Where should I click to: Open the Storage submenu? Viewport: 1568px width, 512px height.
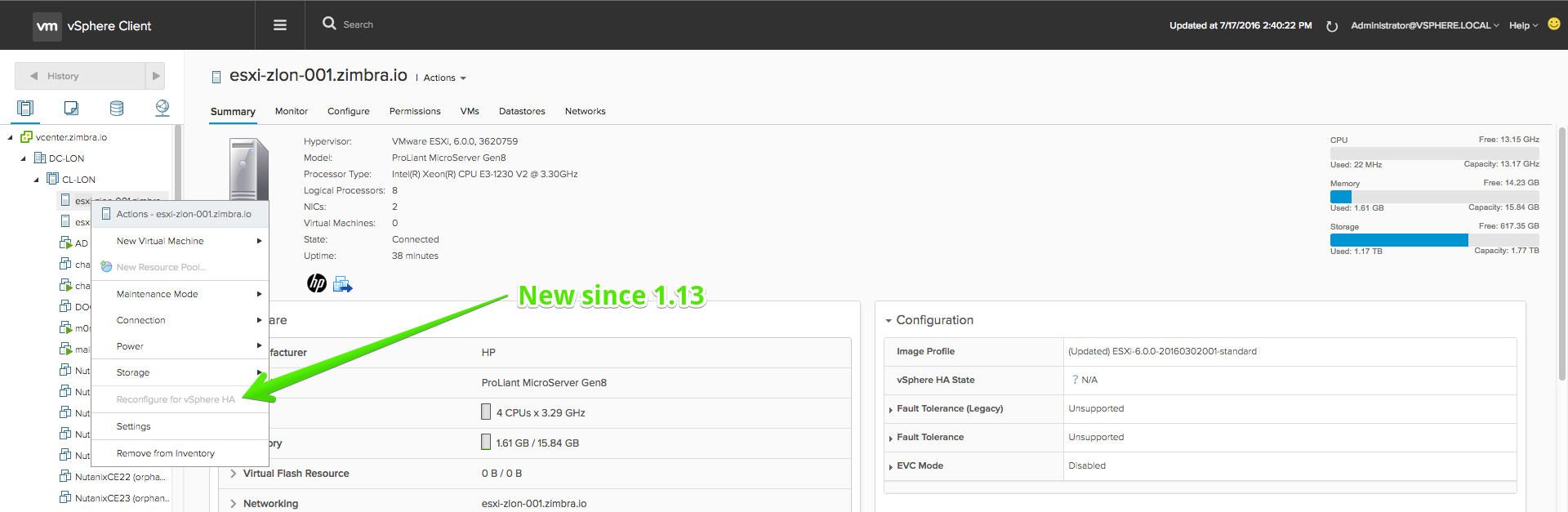(x=180, y=372)
